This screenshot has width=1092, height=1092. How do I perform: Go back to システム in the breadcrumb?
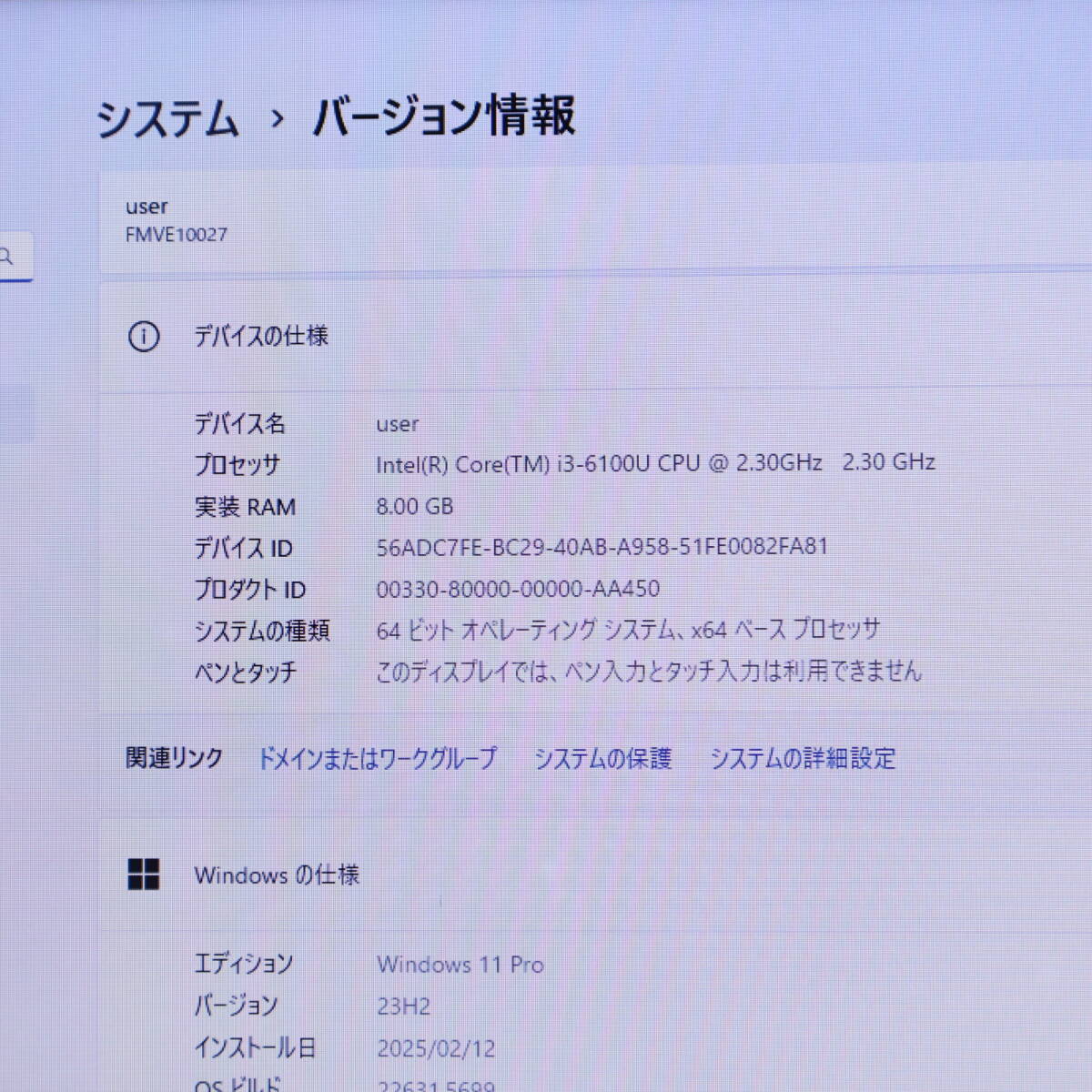pyautogui.click(x=167, y=119)
